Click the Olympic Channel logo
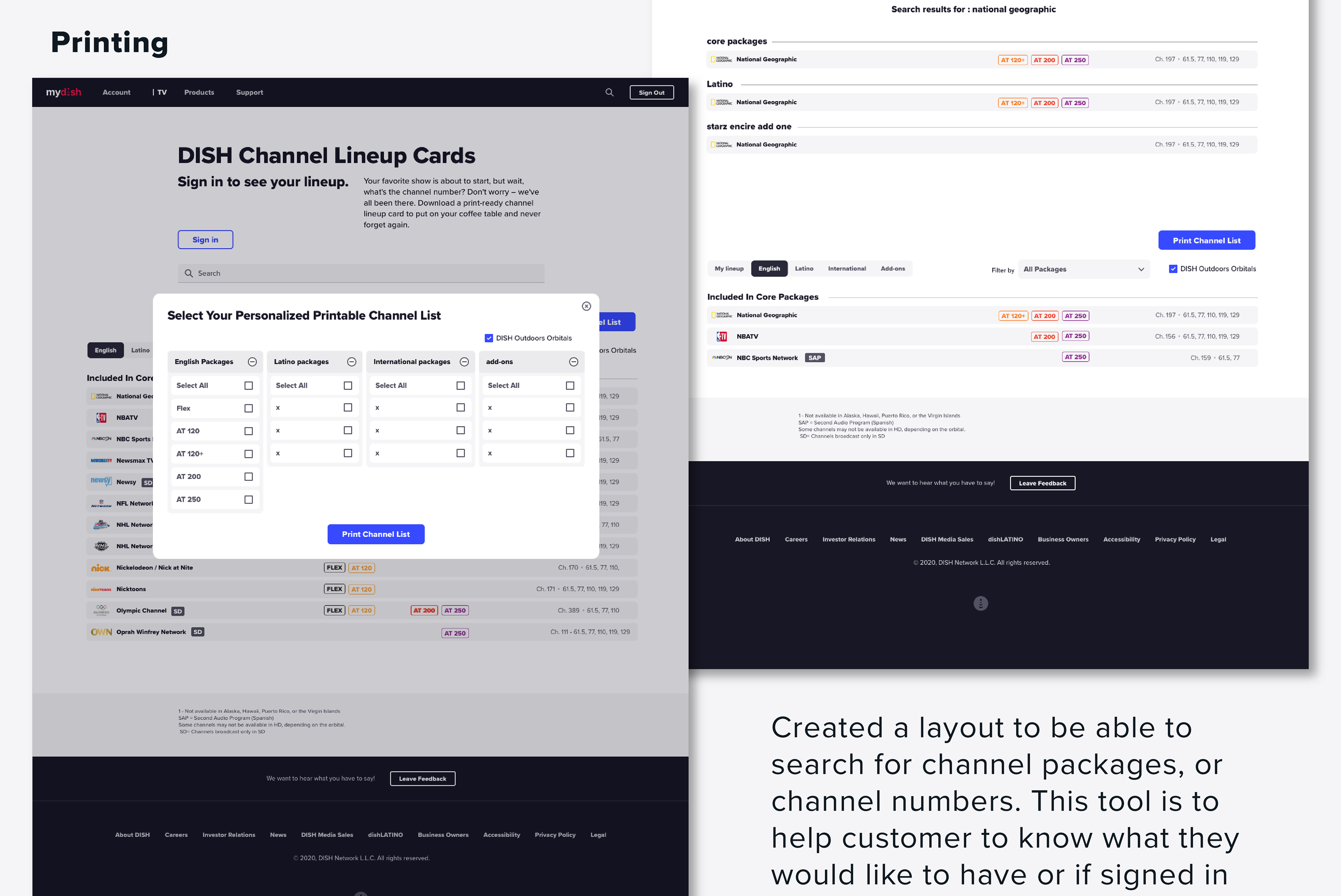This screenshot has height=896, width=1341. [x=101, y=610]
